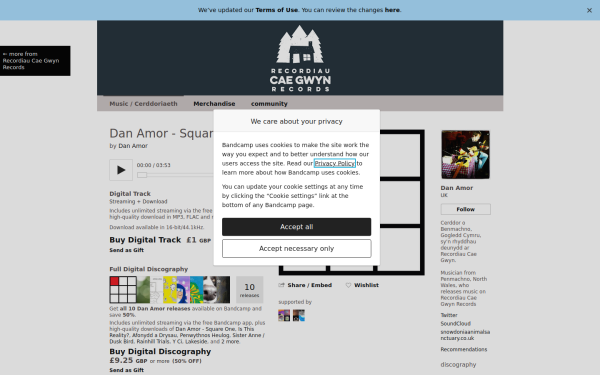
Task: Open the Share / Embed option
Action: point(305,285)
